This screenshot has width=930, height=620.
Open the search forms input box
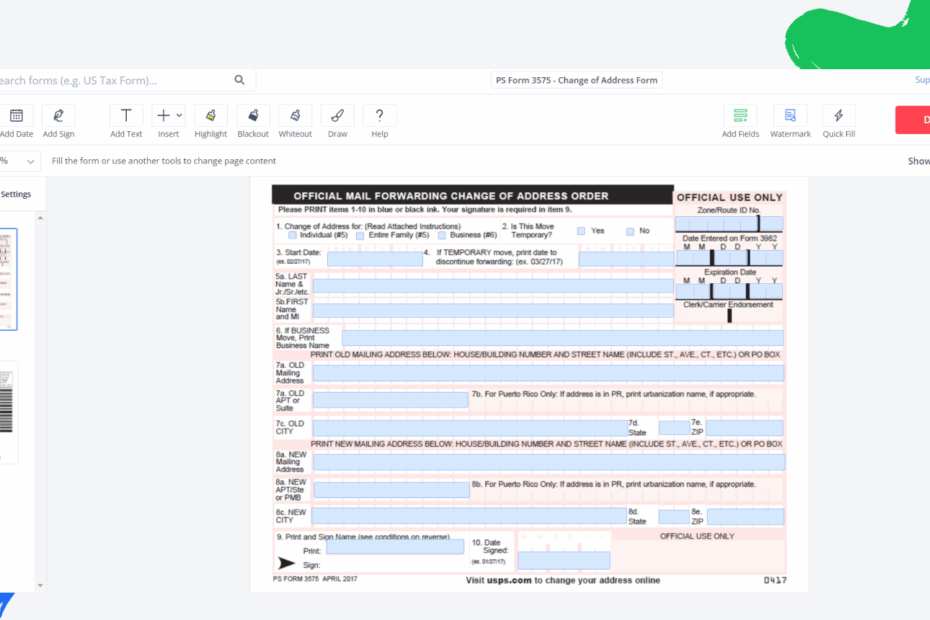(100, 78)
